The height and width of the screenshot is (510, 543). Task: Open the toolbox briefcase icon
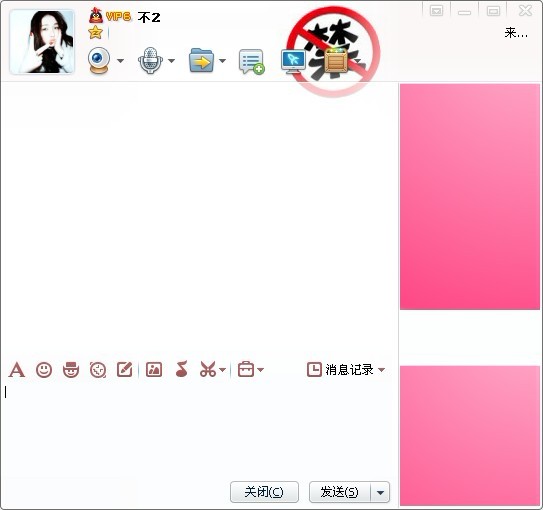tap(246, 369)
